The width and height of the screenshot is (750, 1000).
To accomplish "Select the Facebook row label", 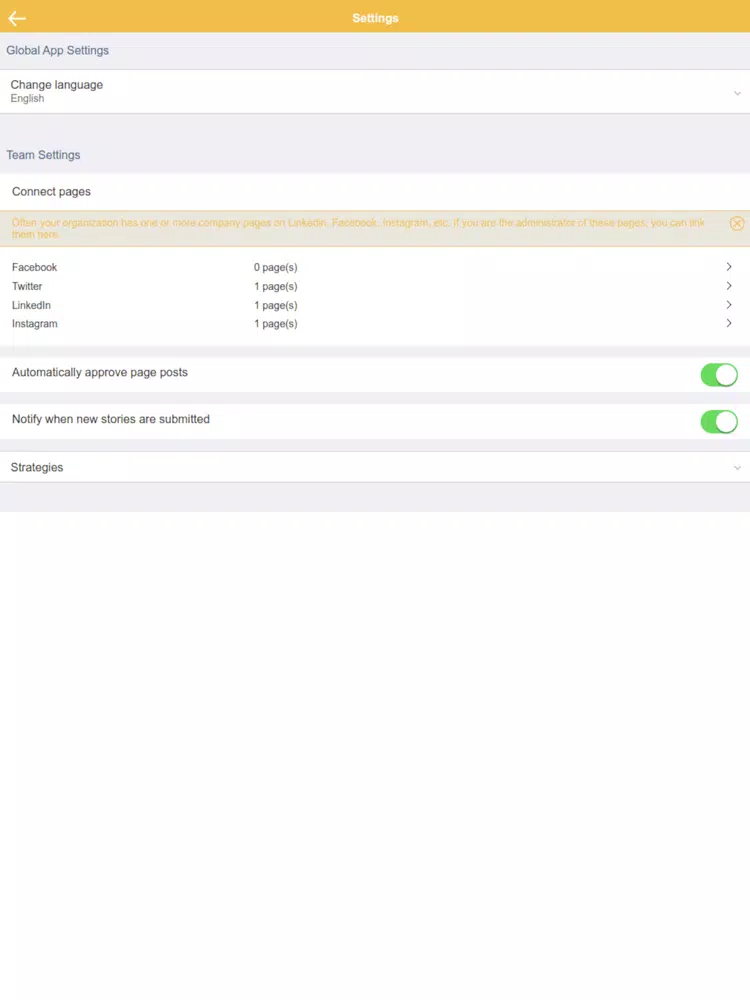I will coord(34,267).
